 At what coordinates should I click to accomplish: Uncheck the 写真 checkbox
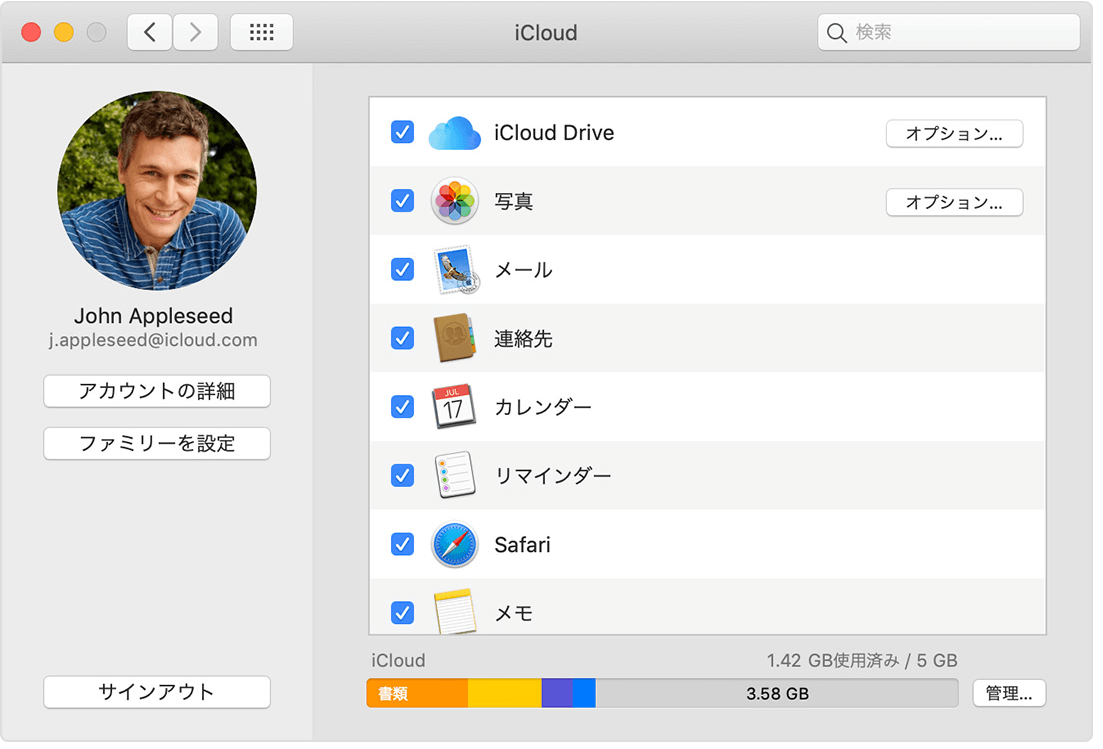[x=402, y=201]
